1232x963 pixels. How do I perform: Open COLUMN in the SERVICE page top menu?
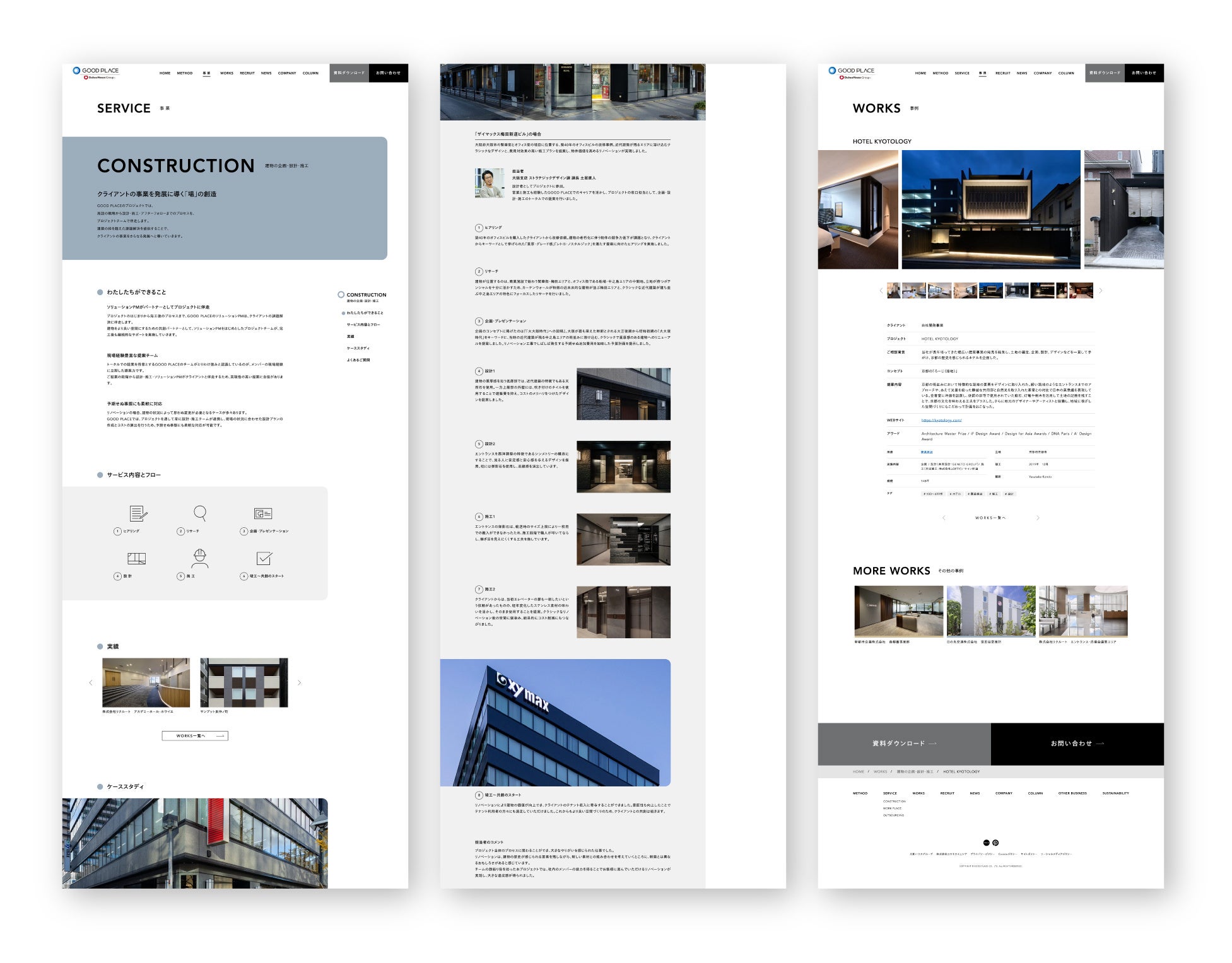[x=310, y=73]
